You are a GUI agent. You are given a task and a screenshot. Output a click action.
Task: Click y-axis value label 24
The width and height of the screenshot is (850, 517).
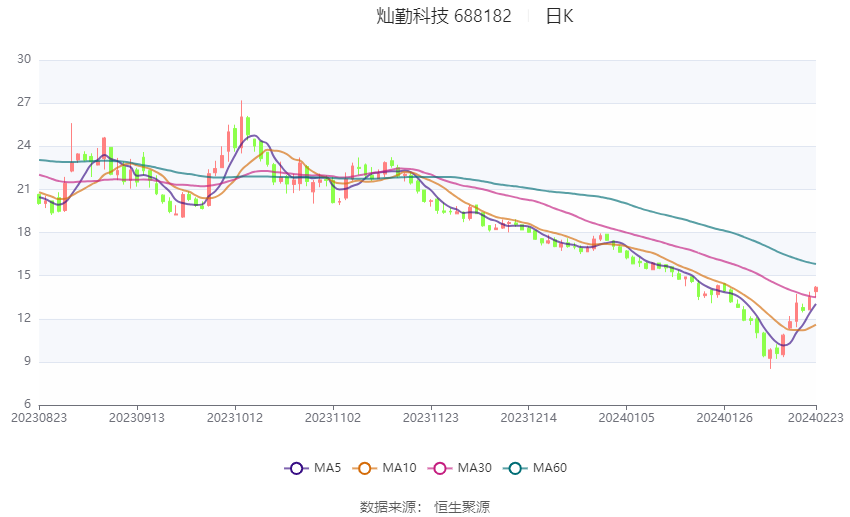(x=24, y=145)
